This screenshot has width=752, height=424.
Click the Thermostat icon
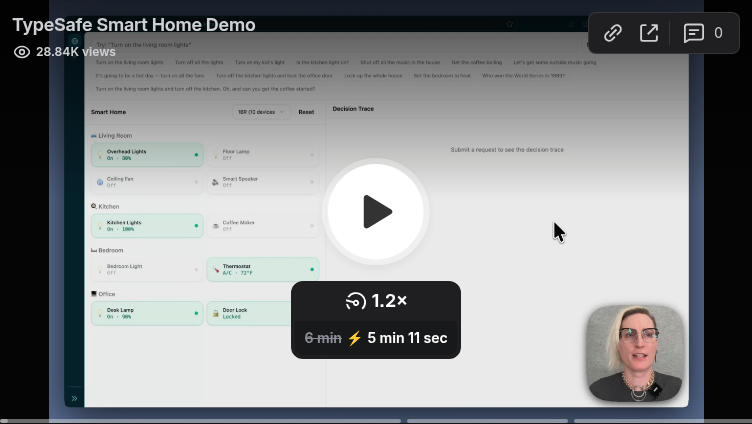coord(215,270)
